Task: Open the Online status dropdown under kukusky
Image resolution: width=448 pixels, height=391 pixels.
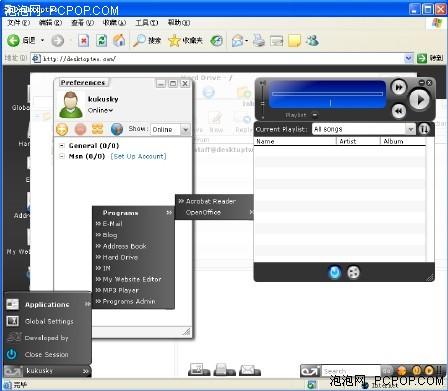Action: click(x=100, y=110)
